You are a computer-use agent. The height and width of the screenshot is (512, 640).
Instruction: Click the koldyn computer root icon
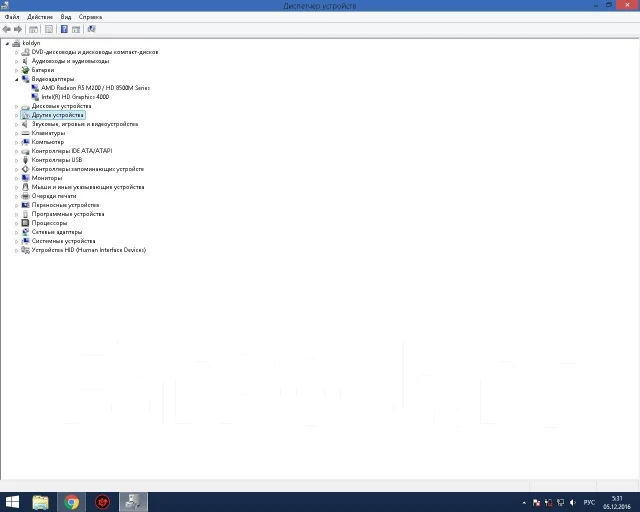(x=16, y=43)
